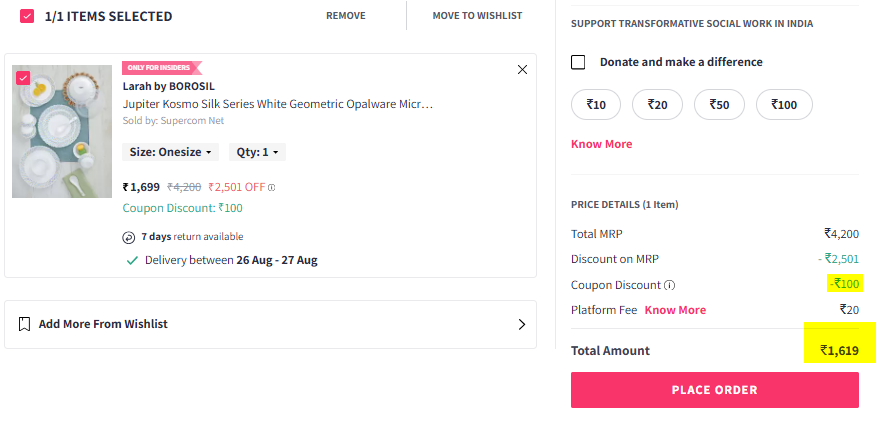The height and width of the screenshot is (447, 882).
Task: Click the green delivery checkmark icon
Action: click(x=132, y=260)
